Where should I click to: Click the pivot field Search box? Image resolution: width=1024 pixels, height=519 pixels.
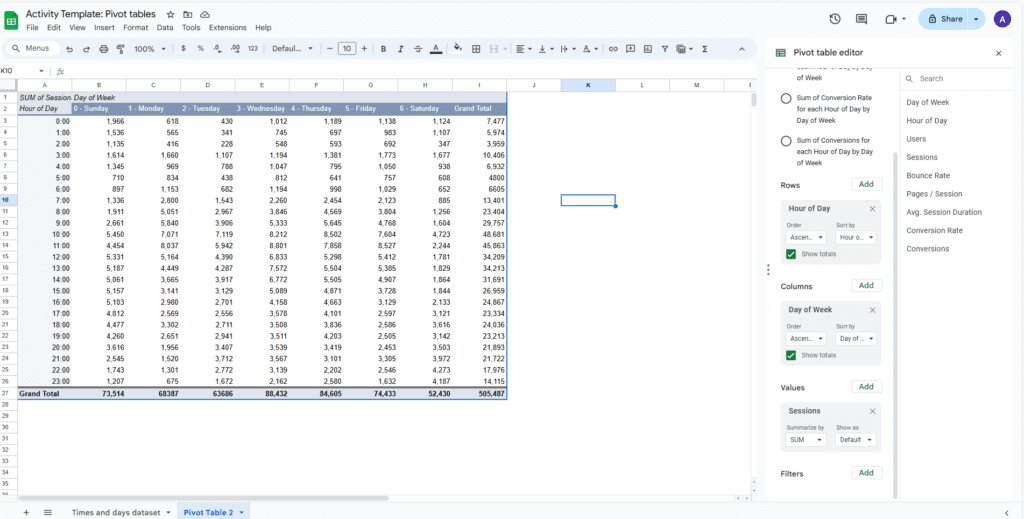pyautogui.click(x=957, y=78)
